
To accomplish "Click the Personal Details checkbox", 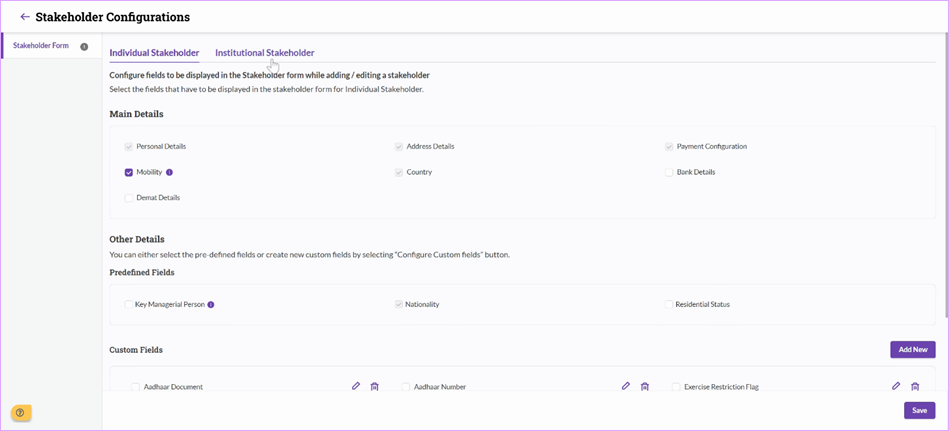I will [129, 146].
